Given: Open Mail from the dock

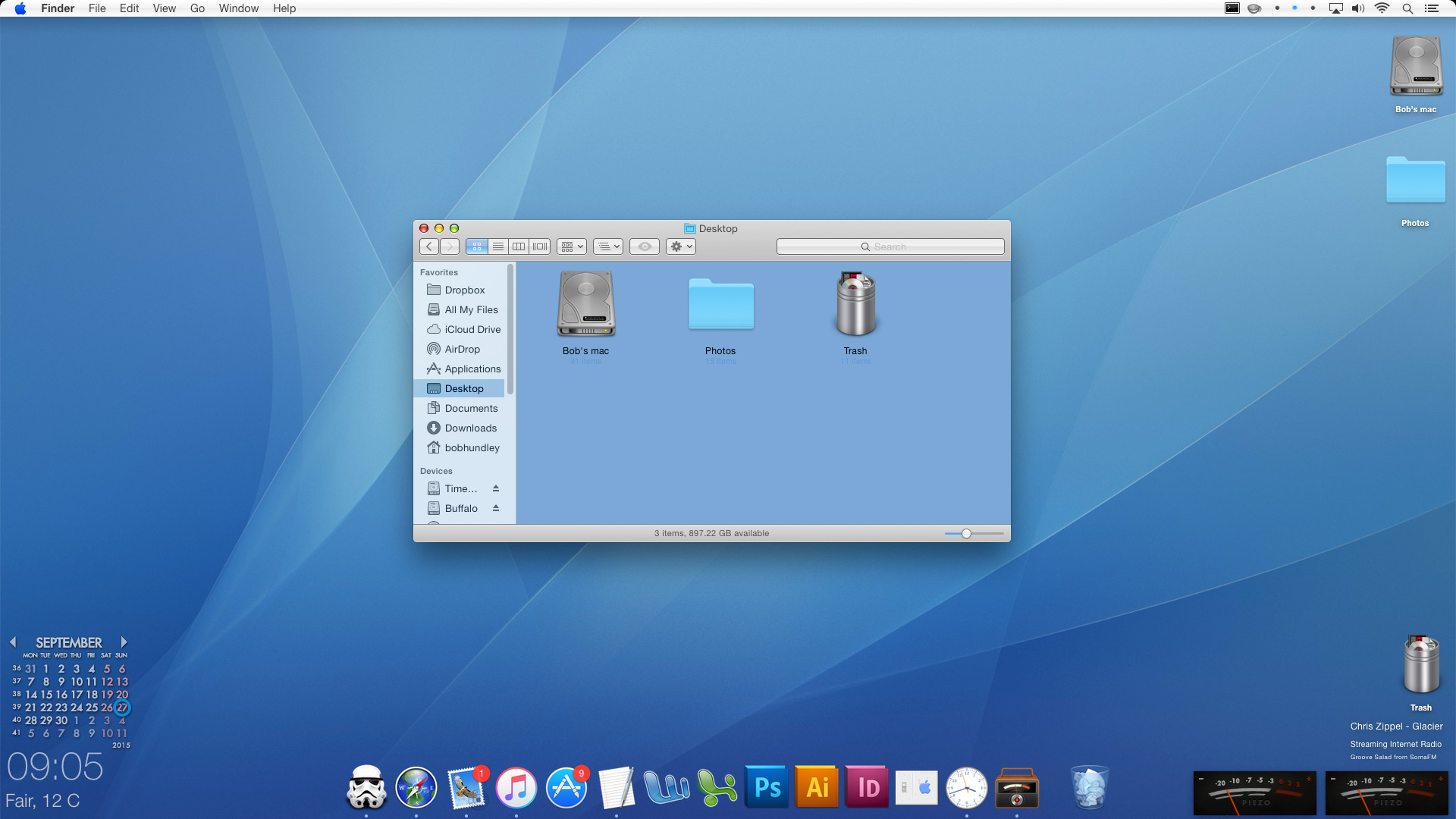Looking at the screenshot, I should [x=467, y=787].
